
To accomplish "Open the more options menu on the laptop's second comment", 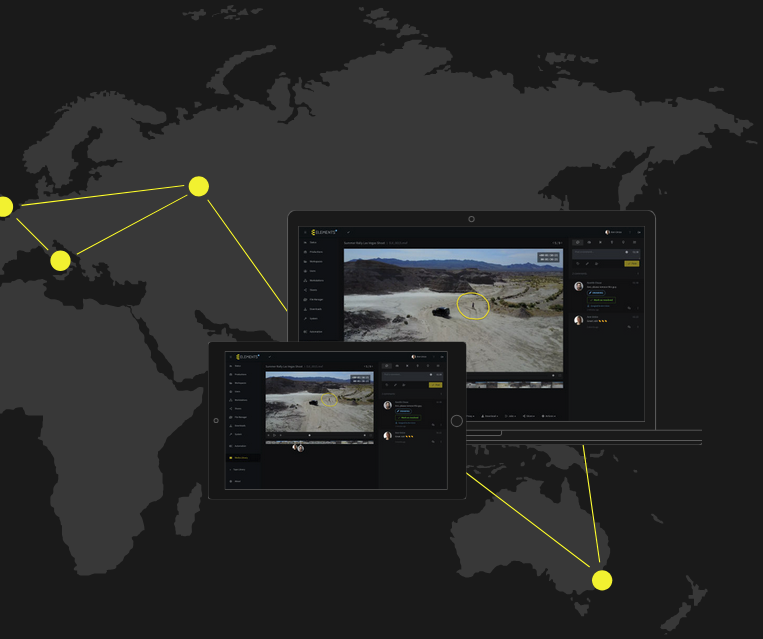I will [638, 326].
